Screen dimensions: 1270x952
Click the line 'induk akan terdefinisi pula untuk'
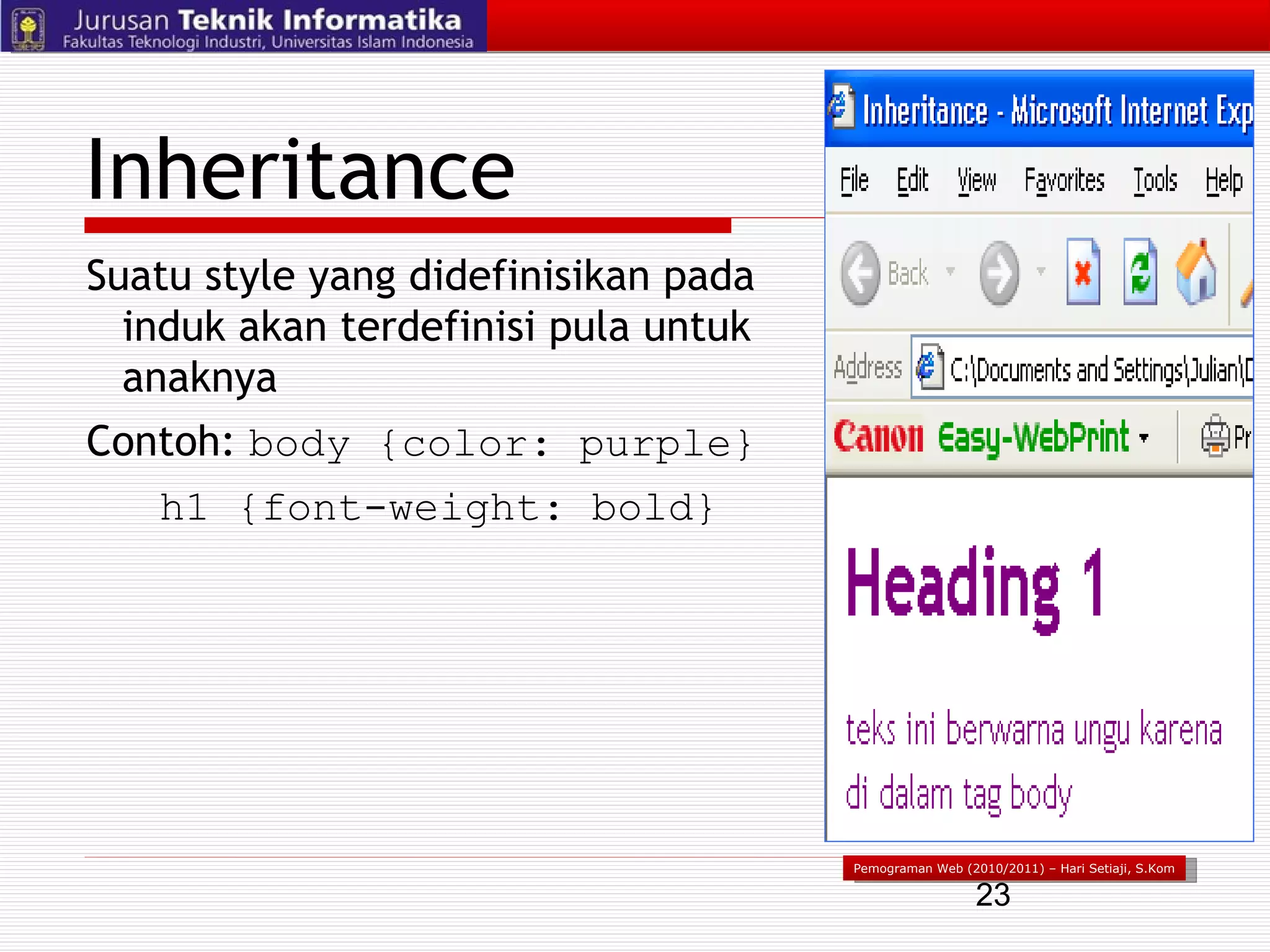point(437,327)
